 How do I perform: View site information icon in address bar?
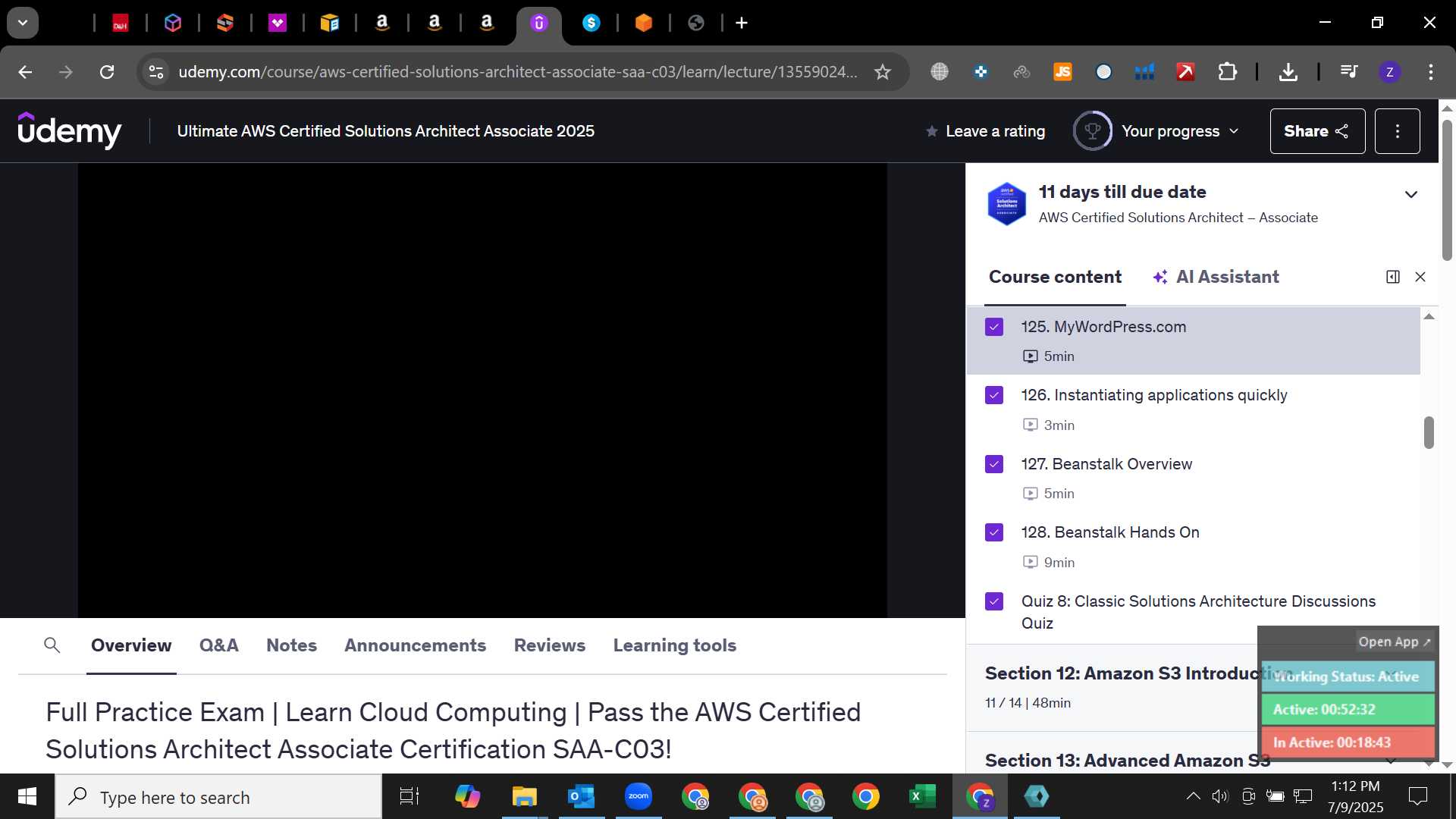coord(155,72)
